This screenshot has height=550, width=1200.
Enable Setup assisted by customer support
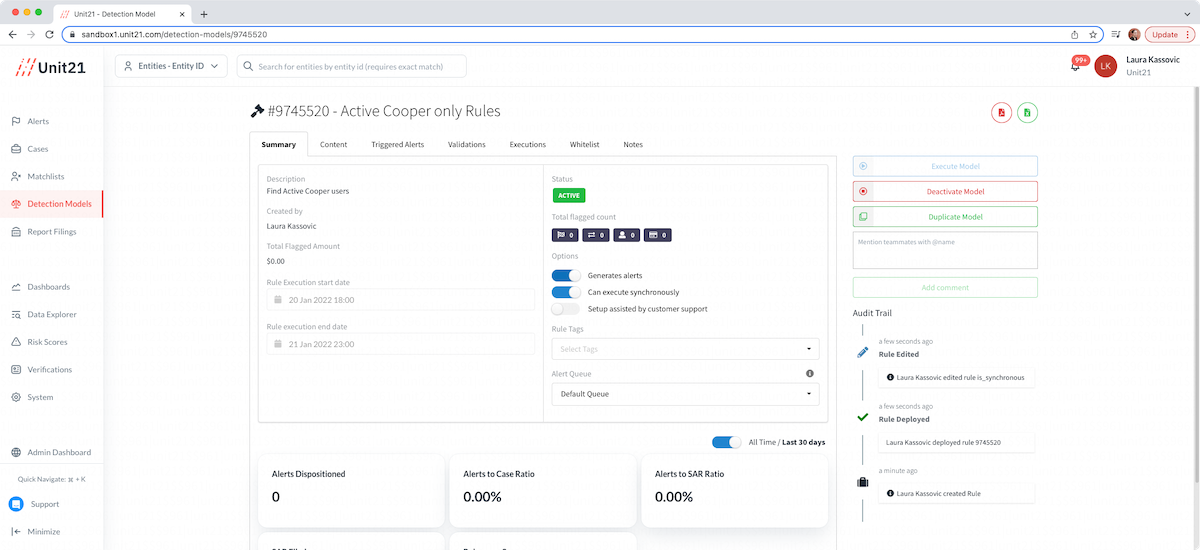tap(566, 309)
